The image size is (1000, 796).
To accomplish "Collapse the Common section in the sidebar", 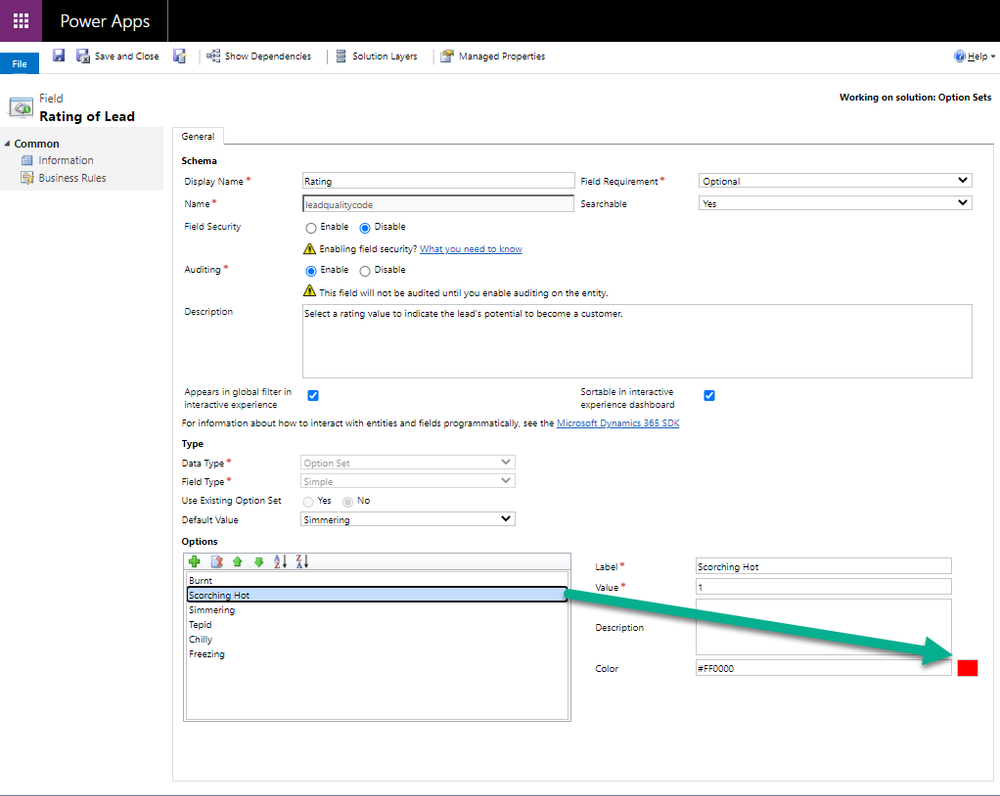I will click(8, 143).
